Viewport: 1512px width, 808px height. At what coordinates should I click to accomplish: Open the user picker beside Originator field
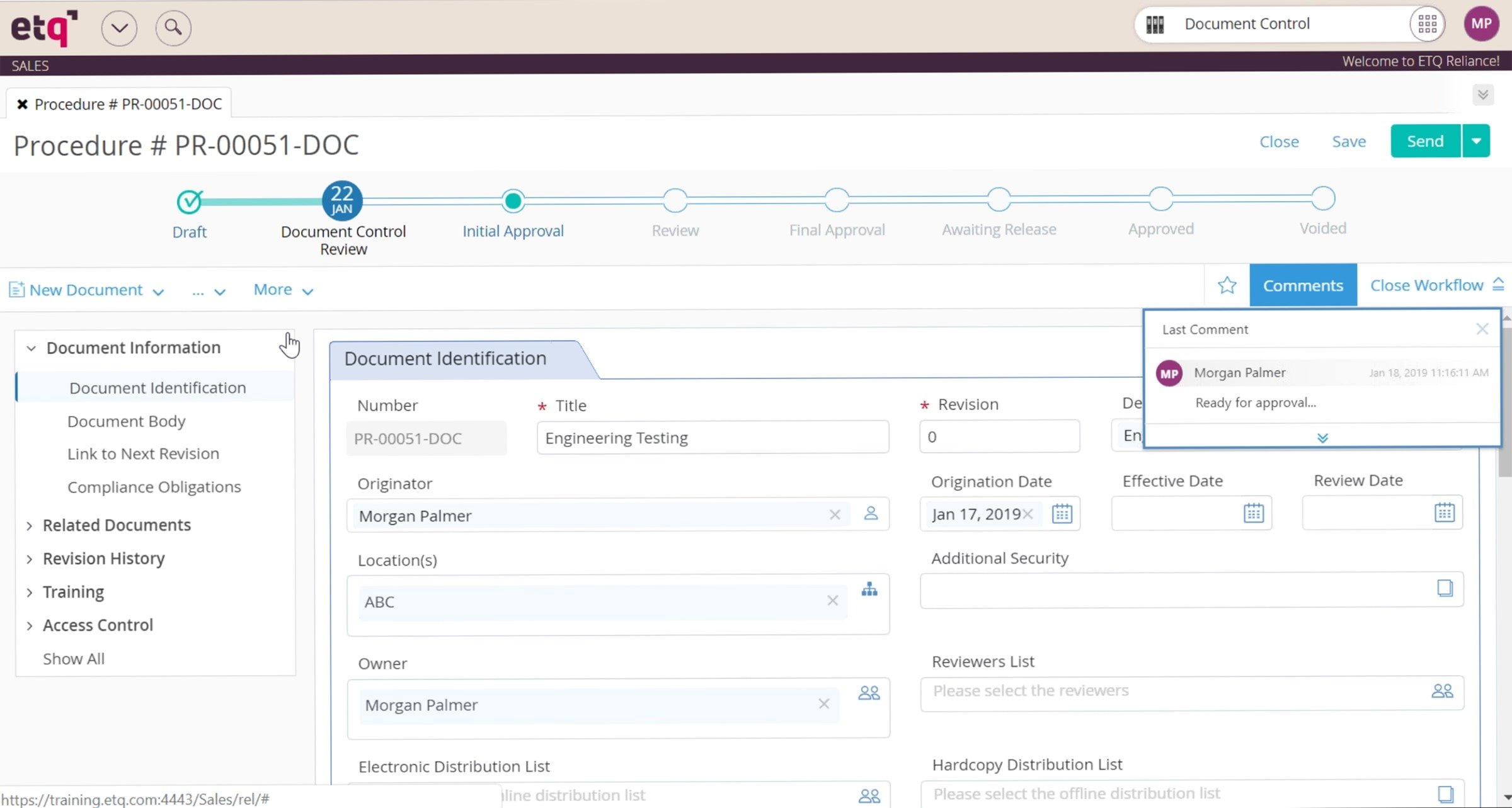[871, 514]
